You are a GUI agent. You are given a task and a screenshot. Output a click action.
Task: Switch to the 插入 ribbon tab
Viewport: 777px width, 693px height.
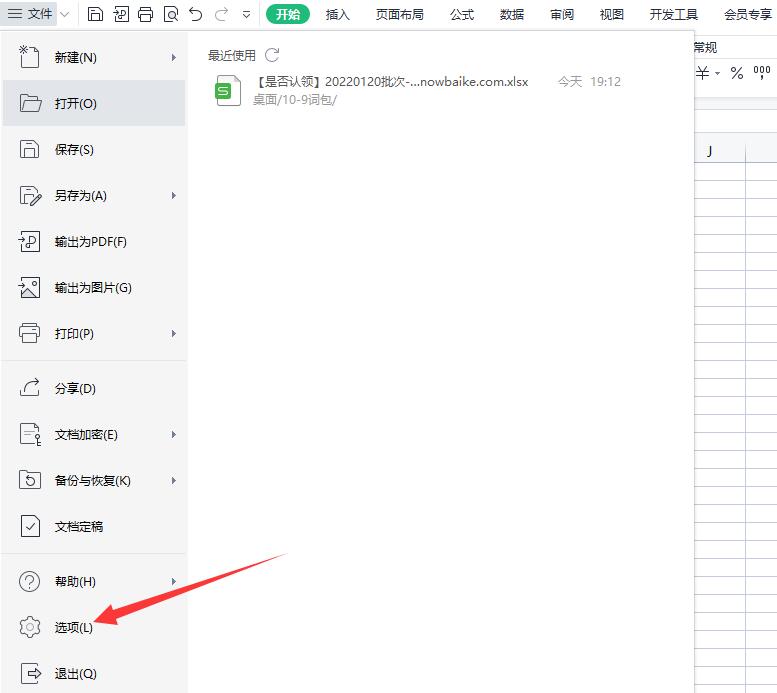coord(337,14)
